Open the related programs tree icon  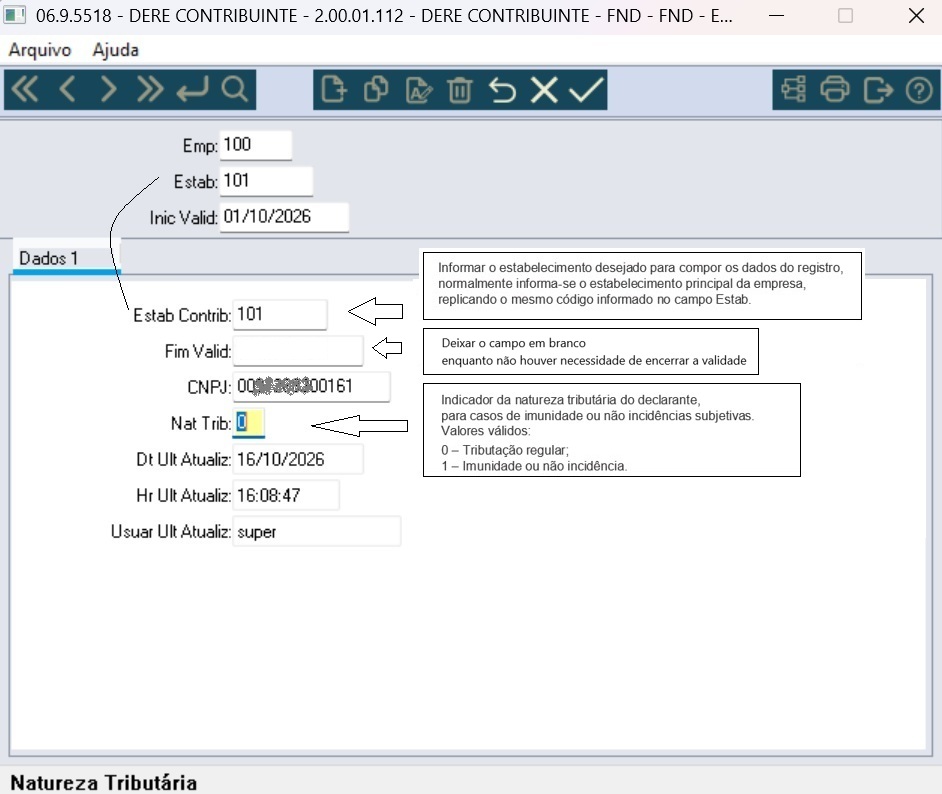click(x=794, y=90)
